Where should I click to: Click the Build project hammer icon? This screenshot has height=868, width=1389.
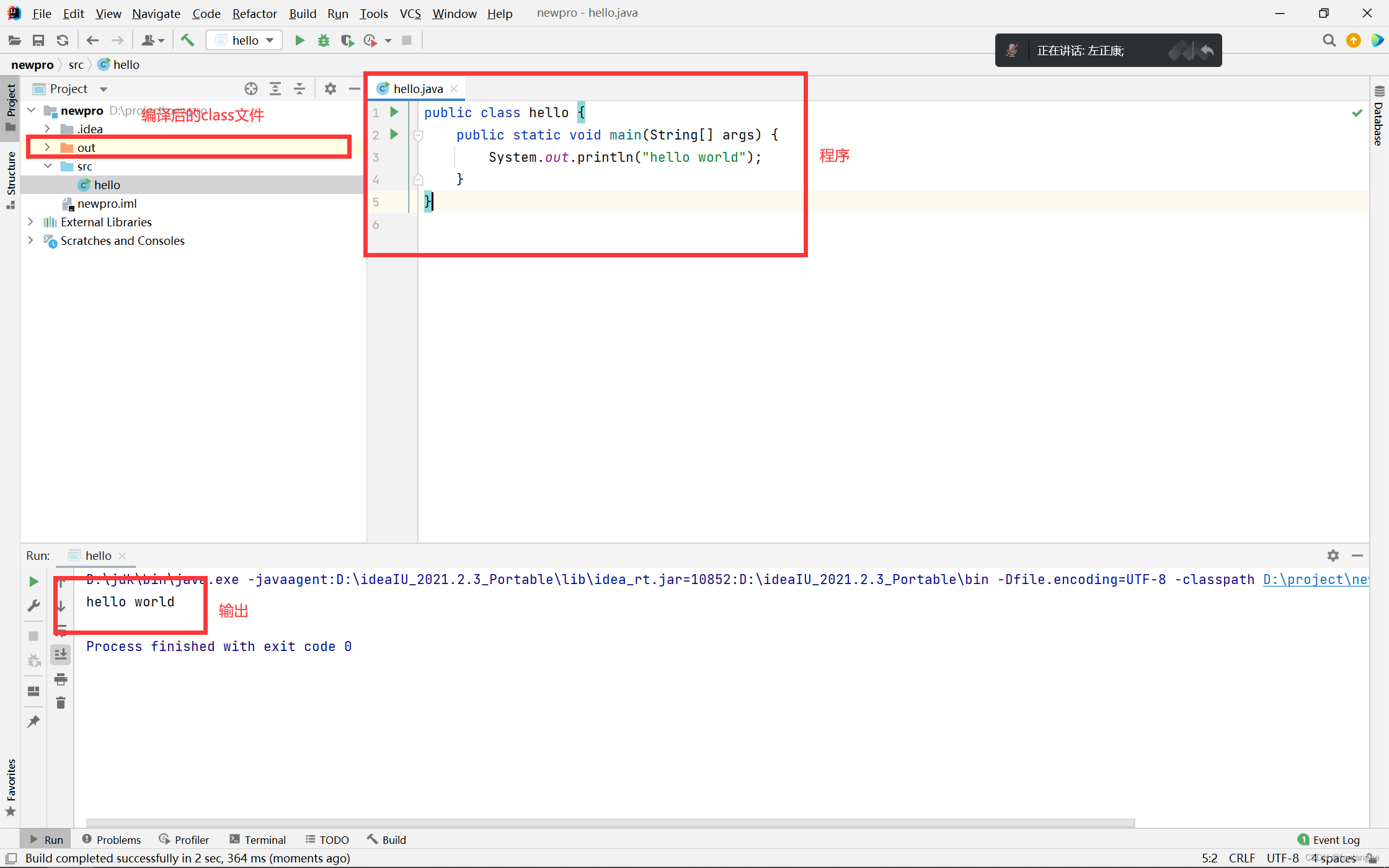[187, 40]
